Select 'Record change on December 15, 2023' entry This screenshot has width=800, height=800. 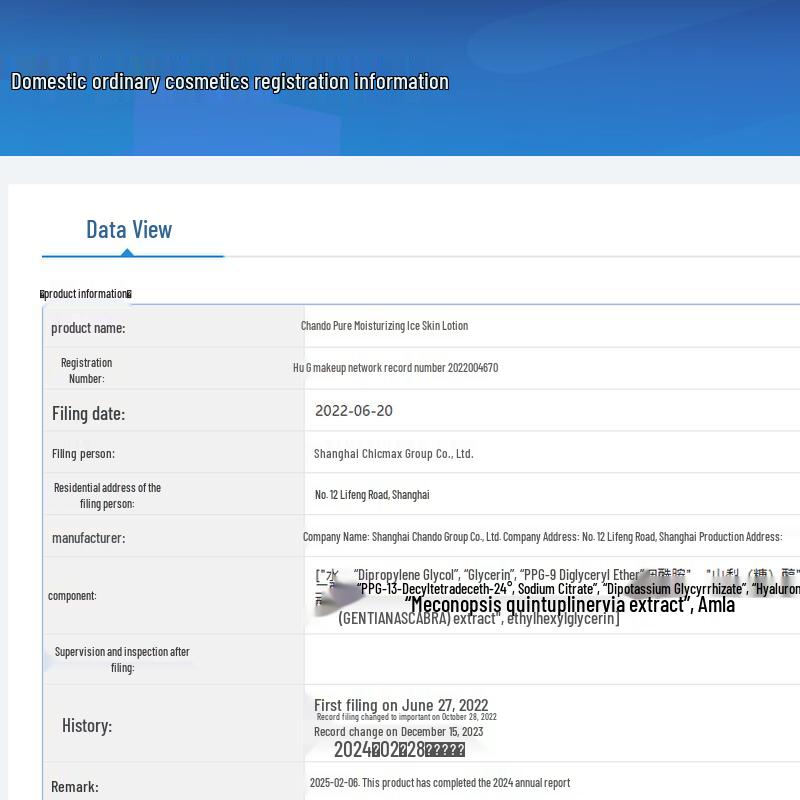(398, 732)
